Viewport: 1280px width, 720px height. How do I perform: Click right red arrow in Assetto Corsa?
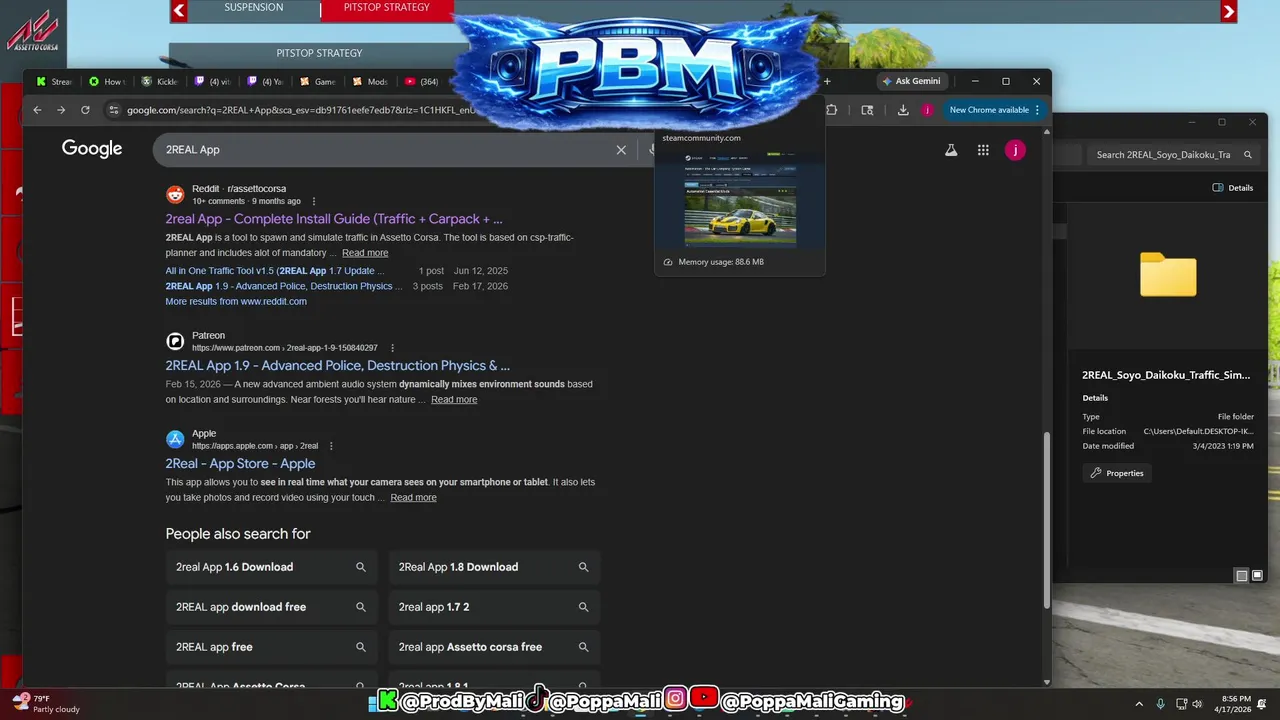click(x=1229, y=11)
